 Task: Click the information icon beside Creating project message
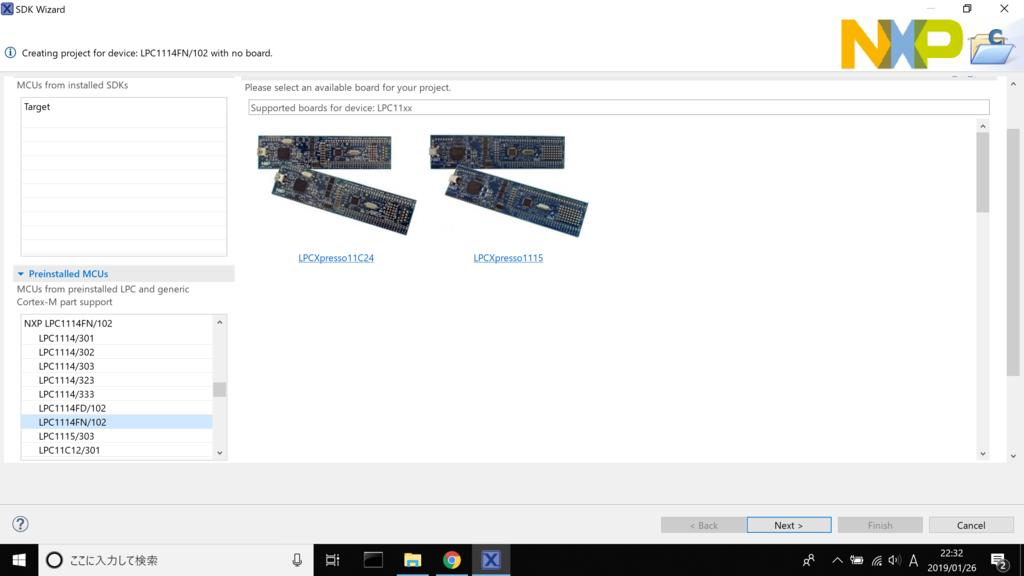coord(10,53)
